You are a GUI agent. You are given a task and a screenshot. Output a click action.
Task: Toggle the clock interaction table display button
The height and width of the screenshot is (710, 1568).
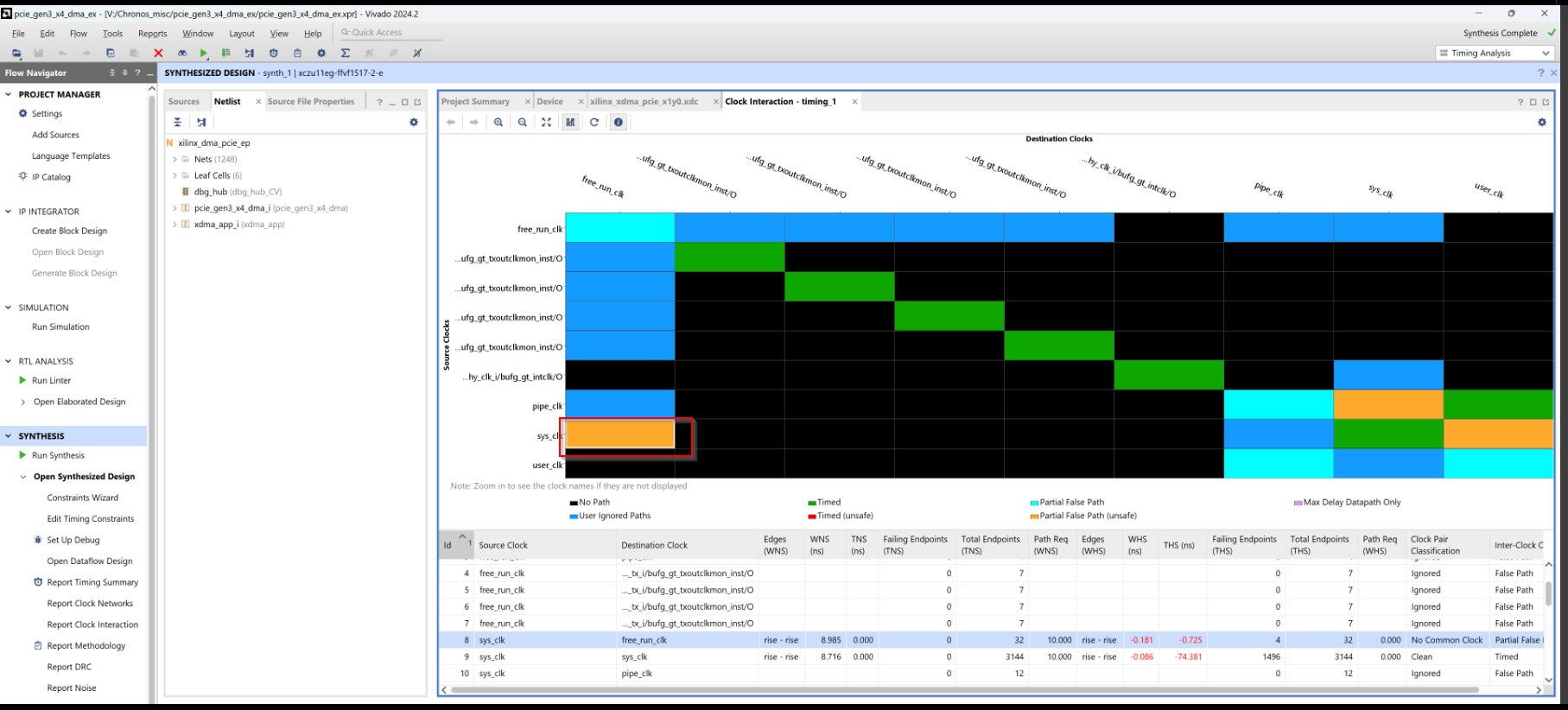coord(570,123)
